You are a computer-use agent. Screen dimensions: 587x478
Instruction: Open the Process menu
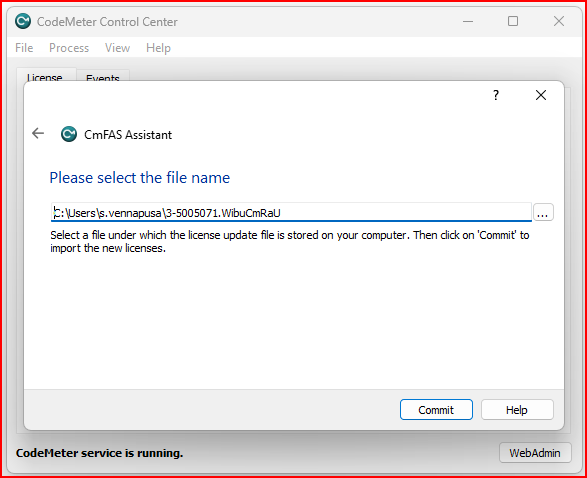(x=69, y=48)
